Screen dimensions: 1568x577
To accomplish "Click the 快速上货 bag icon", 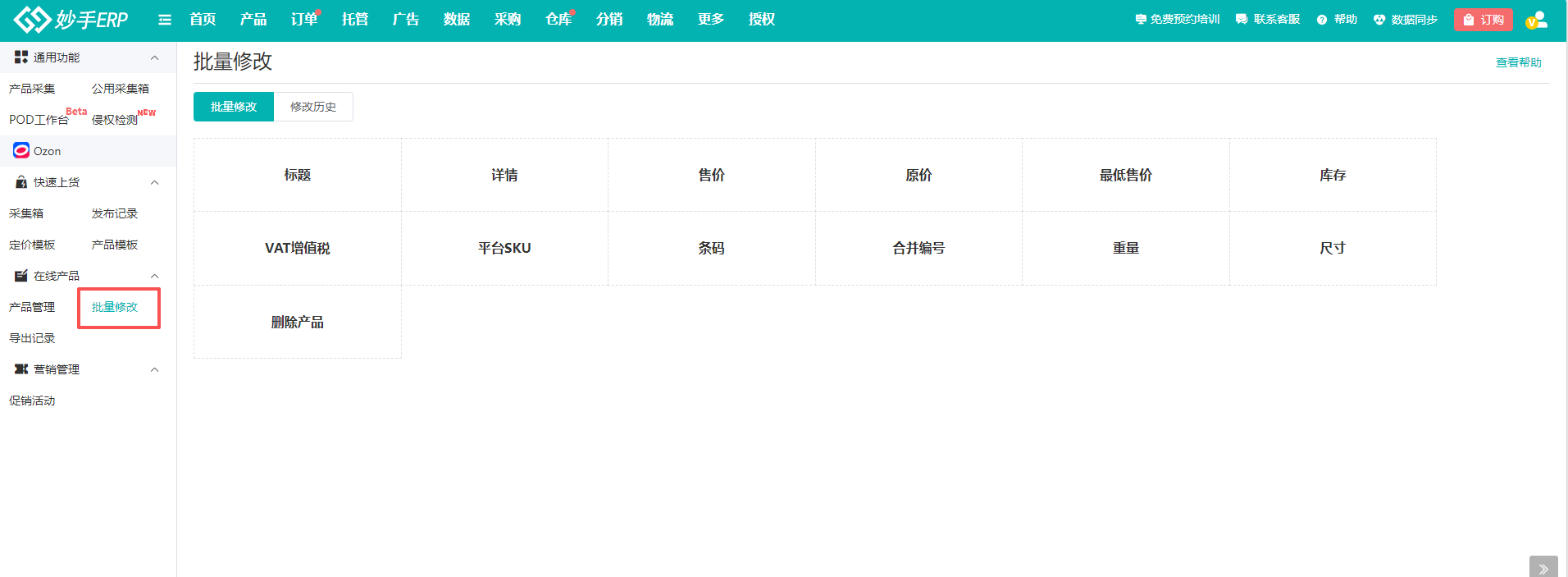I will (x=21, y=182).
